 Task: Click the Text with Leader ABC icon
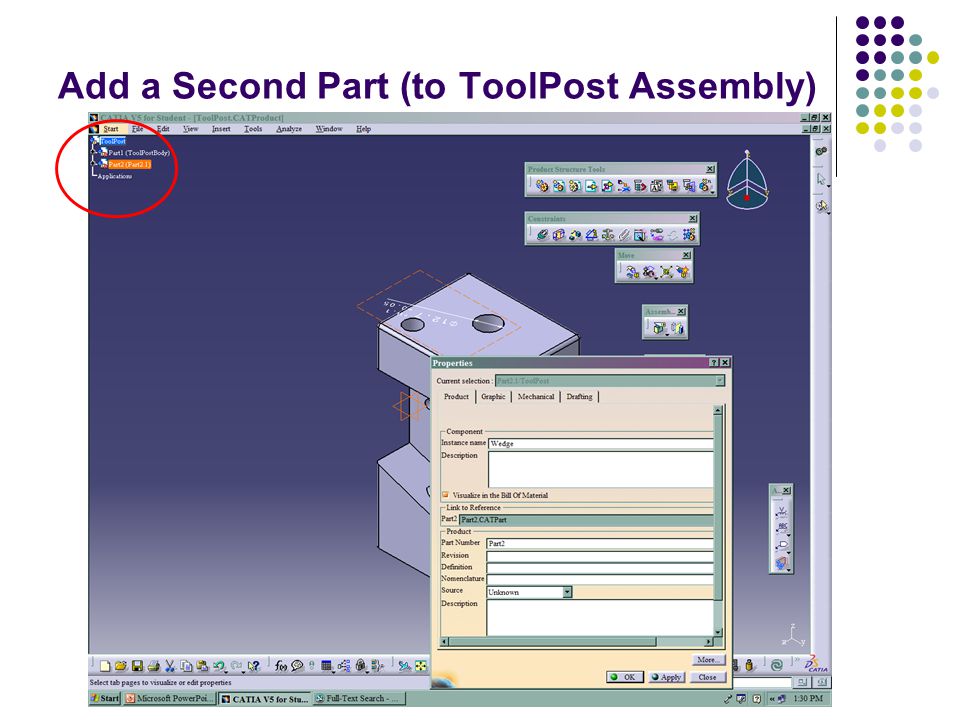[782, 527]
